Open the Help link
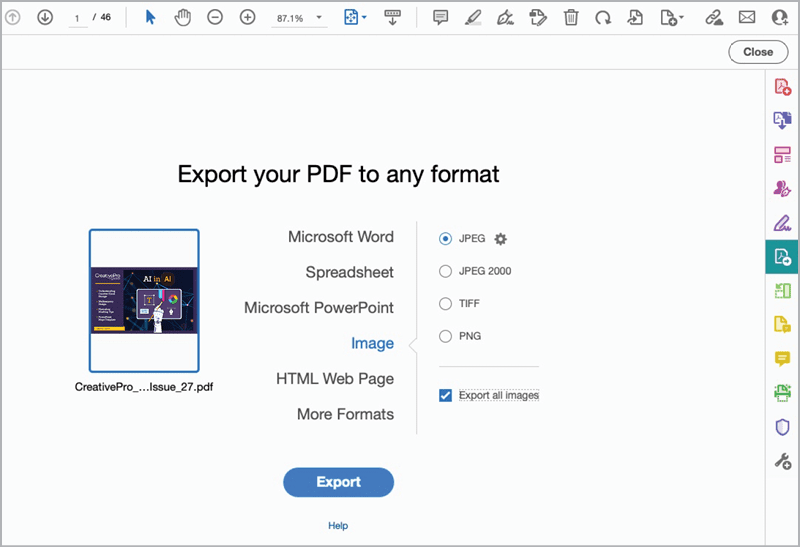Viewport: 800px width, 547px height. coord(338,526)
